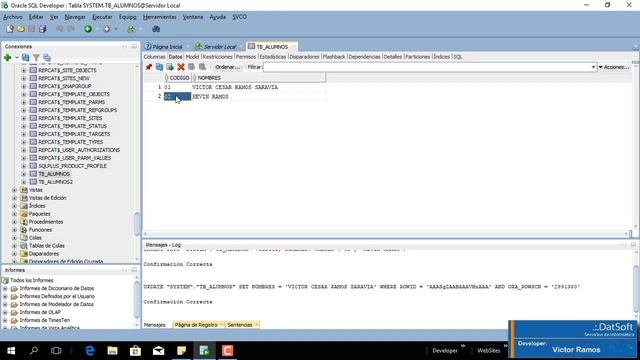Expand the Vistas tree node
640x360 pixels.
pos(15,190)
